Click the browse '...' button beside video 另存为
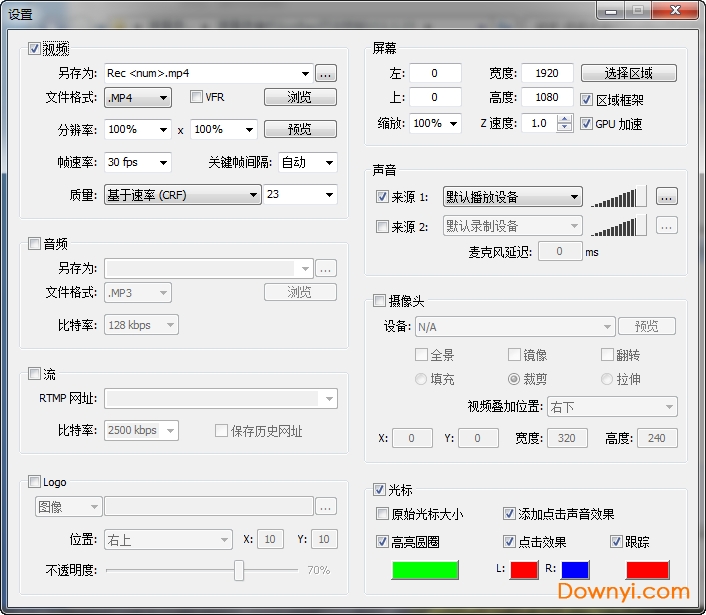This screenshot has height=615, width=706. pos(326,73)
